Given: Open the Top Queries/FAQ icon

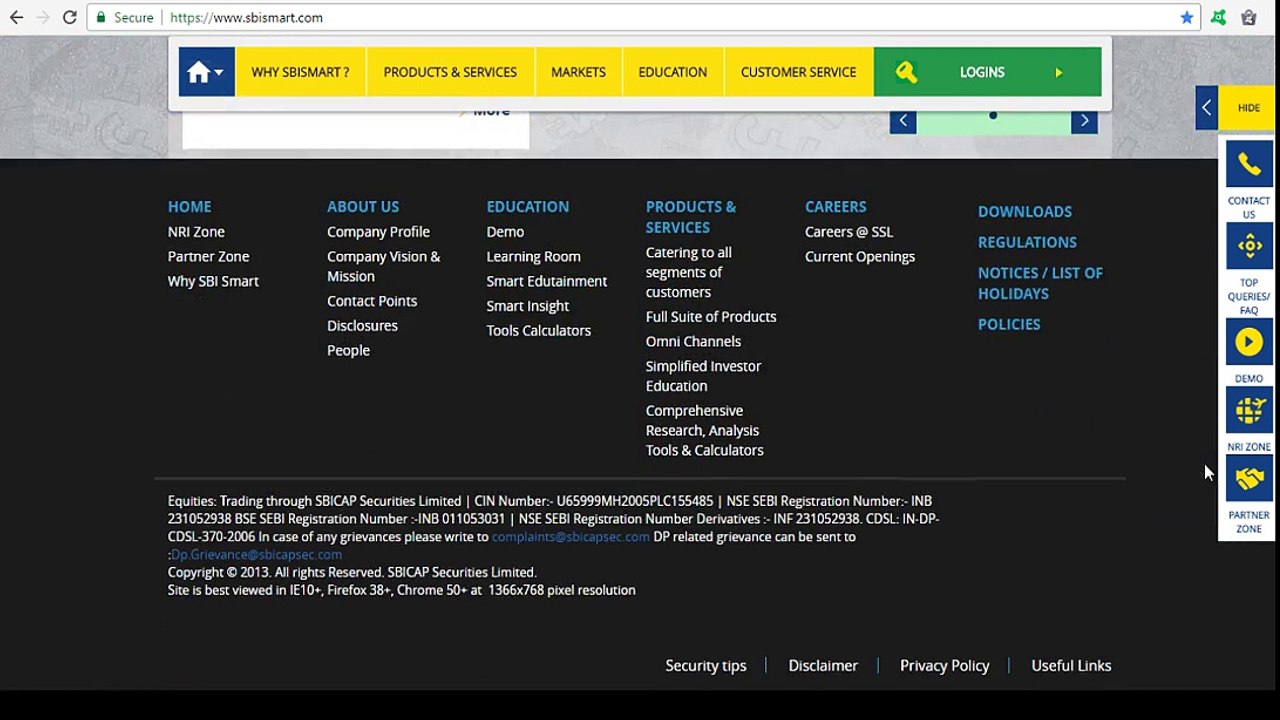Looking at the screenshot, I should pyautogui.click(x=1249, y=246).
